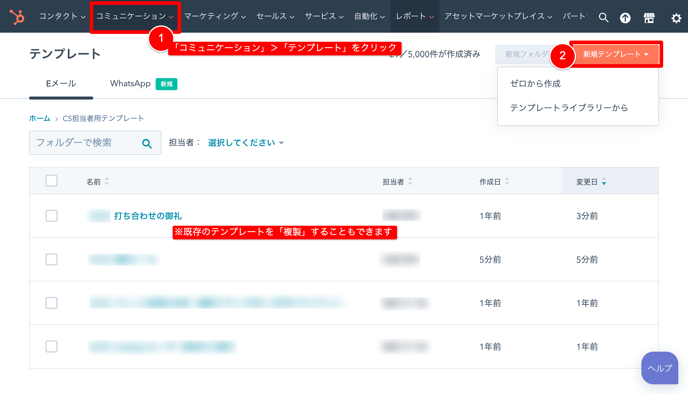Click the folder search magnifier icon

point(147,143)
